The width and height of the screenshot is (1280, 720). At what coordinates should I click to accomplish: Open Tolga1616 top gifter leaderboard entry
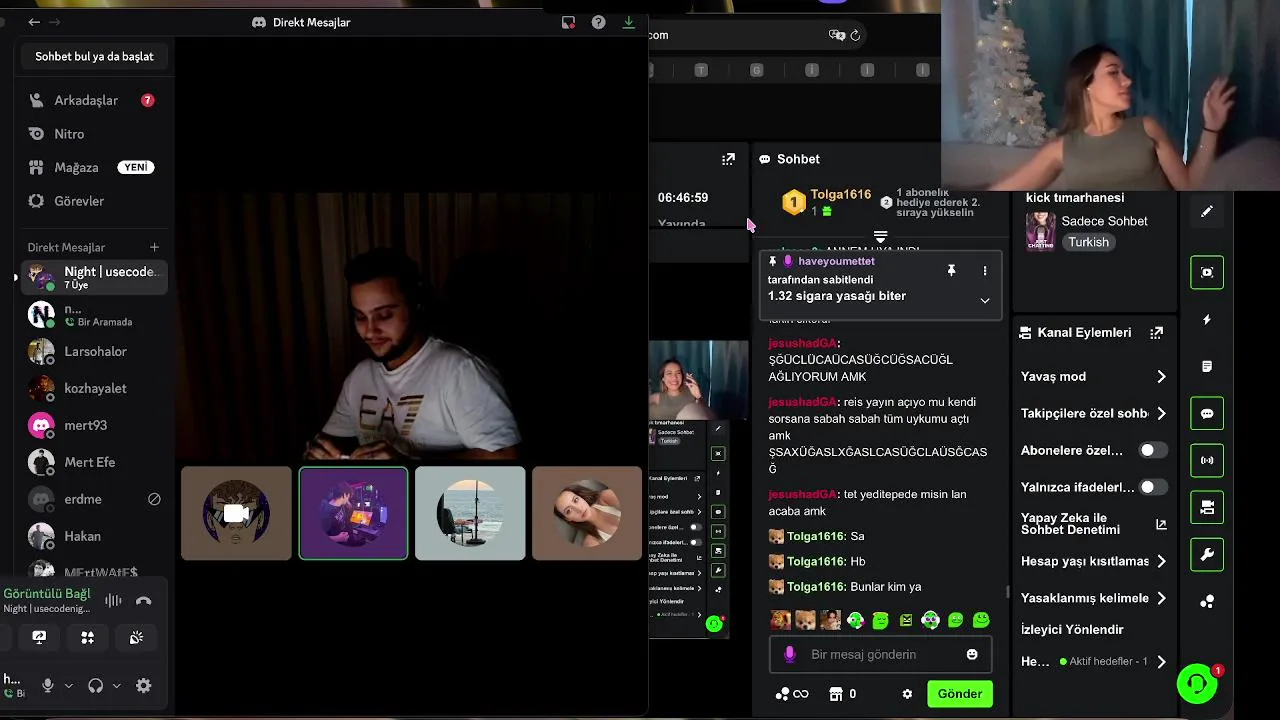827,202
